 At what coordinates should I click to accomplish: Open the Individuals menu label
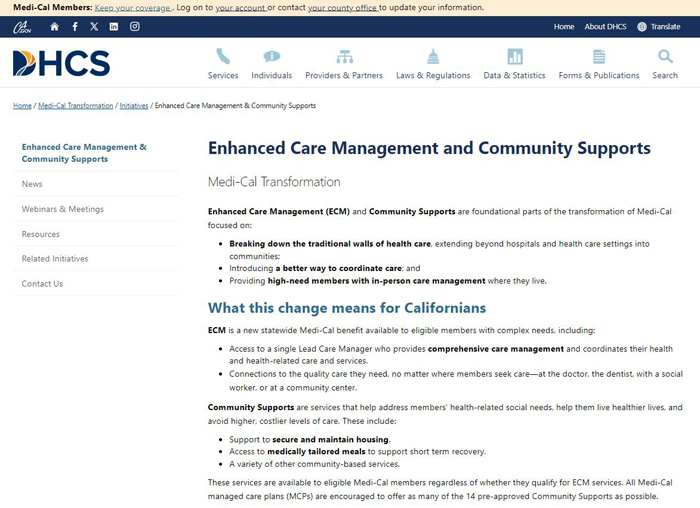271,75
